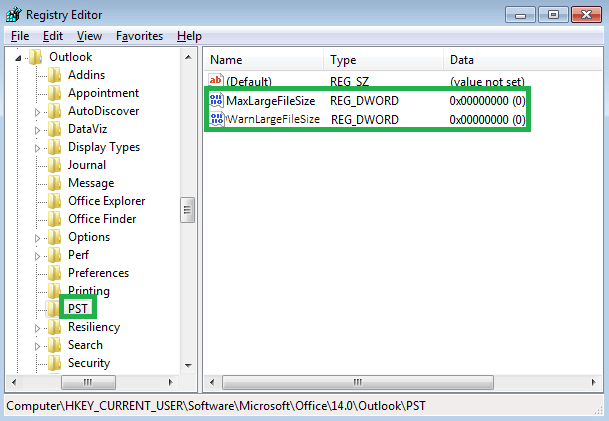Click the Data column header
Image resolution: width=609 pixels, height=421 pixels.
(523, 60)
